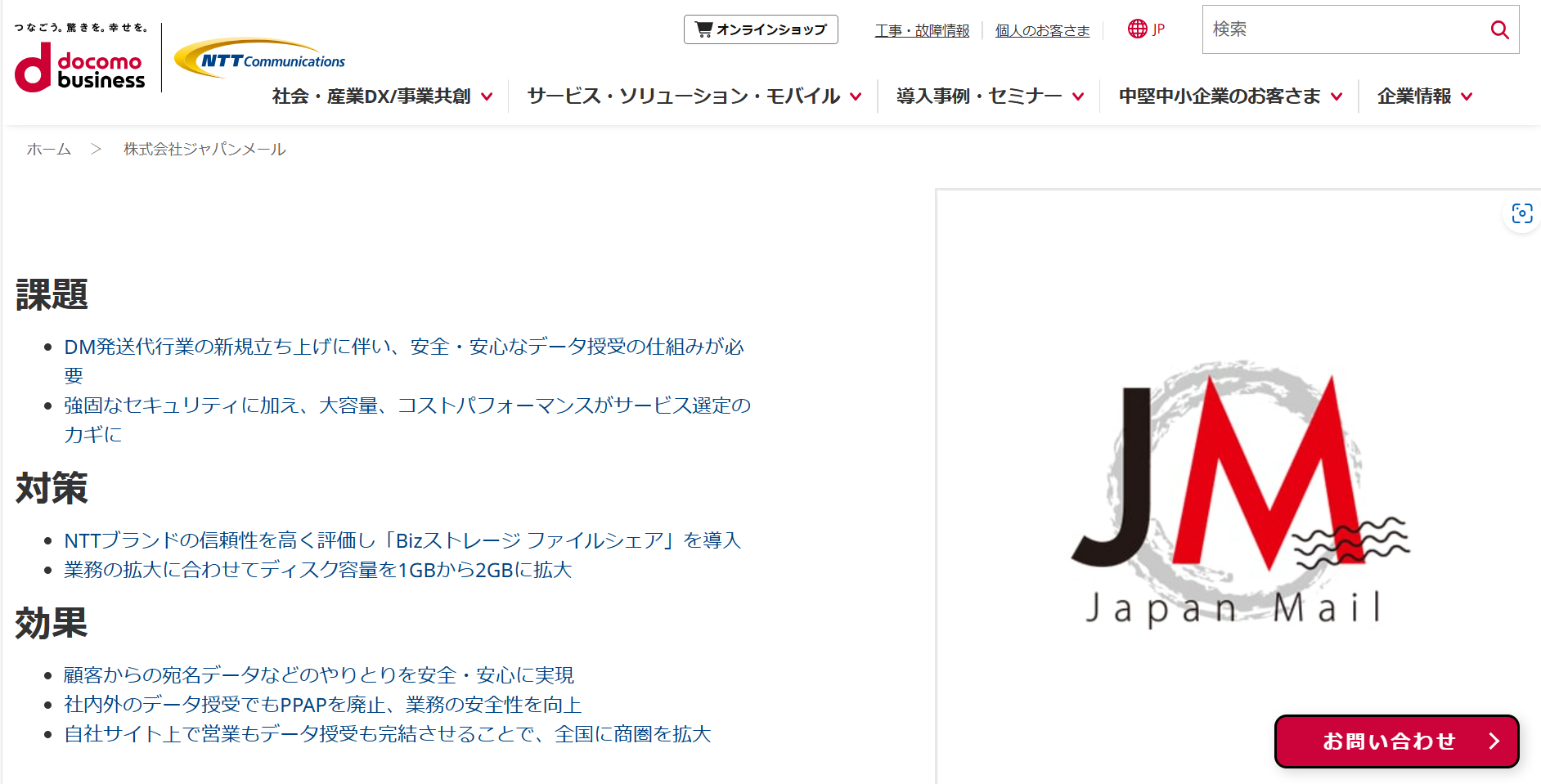Image resolution: width=1541 pixels, height=784 pixels.
Task: Expand the 社会・産業DX/事業共創 menu
Action: 382,96
